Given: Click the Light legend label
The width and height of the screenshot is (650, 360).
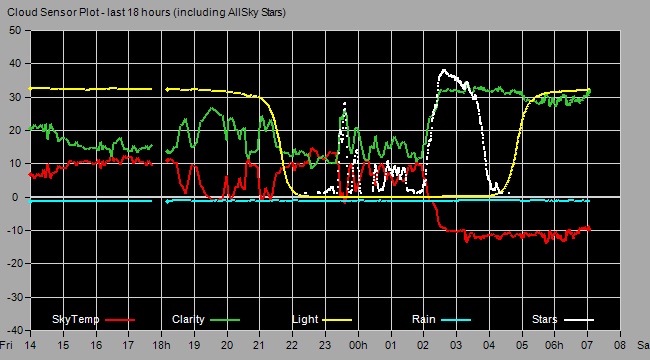Looking at the screenshot, I should (305, 319).
